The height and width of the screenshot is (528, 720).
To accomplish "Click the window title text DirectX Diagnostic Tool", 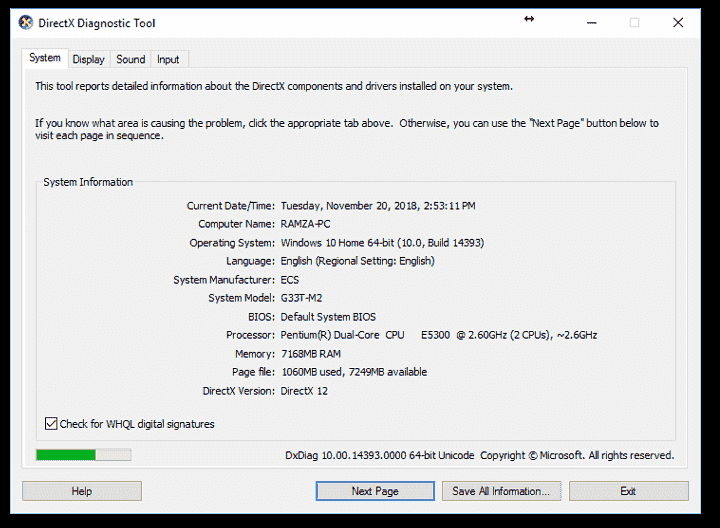I will point(97,23).
